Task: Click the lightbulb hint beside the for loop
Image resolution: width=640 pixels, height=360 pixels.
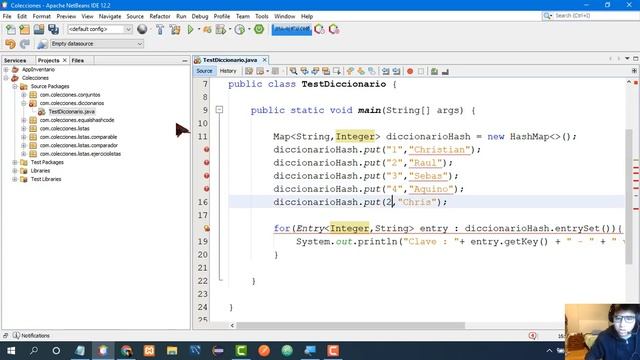Action: [207, 228]
